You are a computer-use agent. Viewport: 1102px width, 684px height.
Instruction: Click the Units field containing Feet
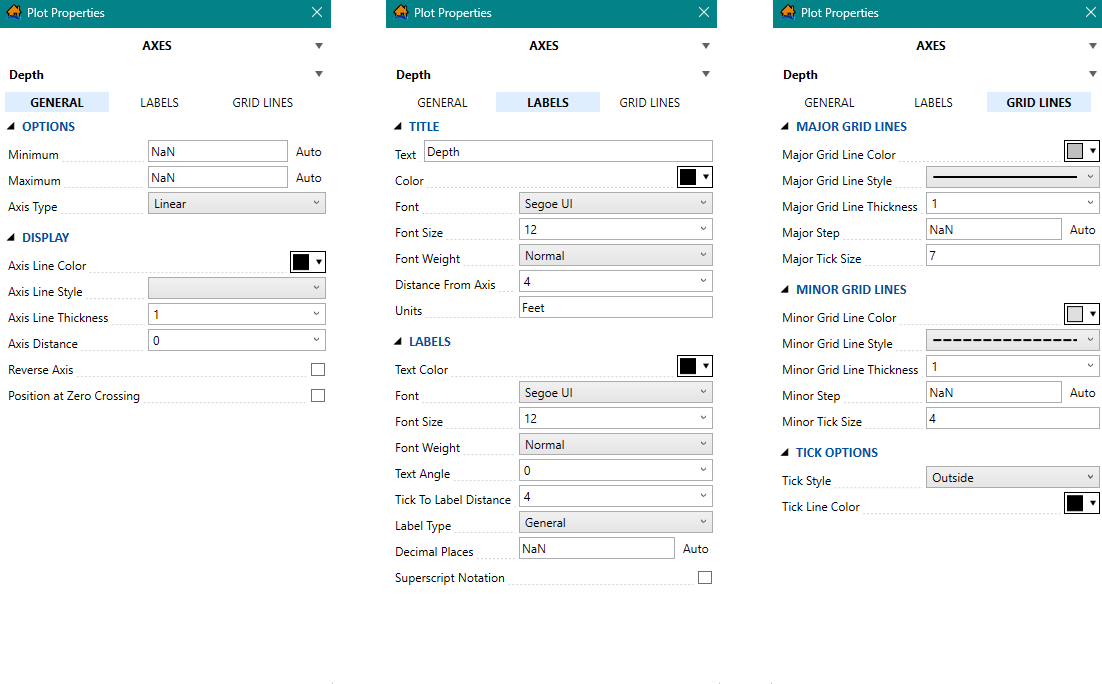[x=615, y=308]
